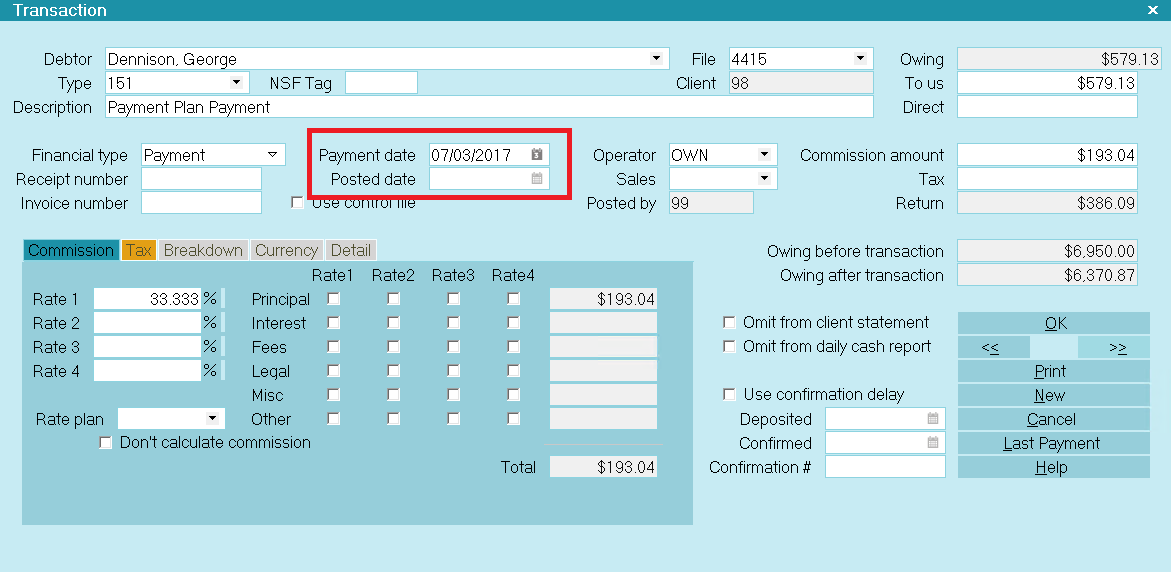Click the Rate 3 percentage field
This screenshot has width=1171, height=572.
pyautogui.click(x=147, y=347)
